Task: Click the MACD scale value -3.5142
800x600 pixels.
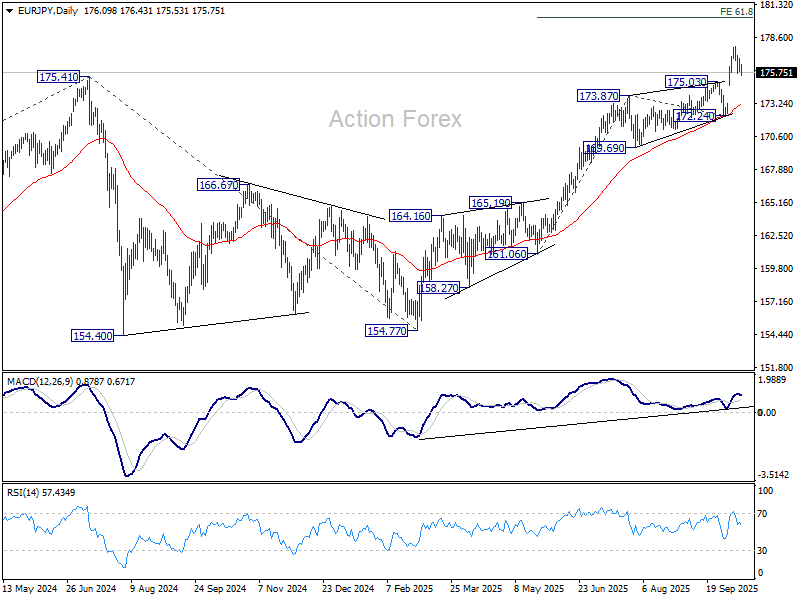Action: (x=773, y=474)
